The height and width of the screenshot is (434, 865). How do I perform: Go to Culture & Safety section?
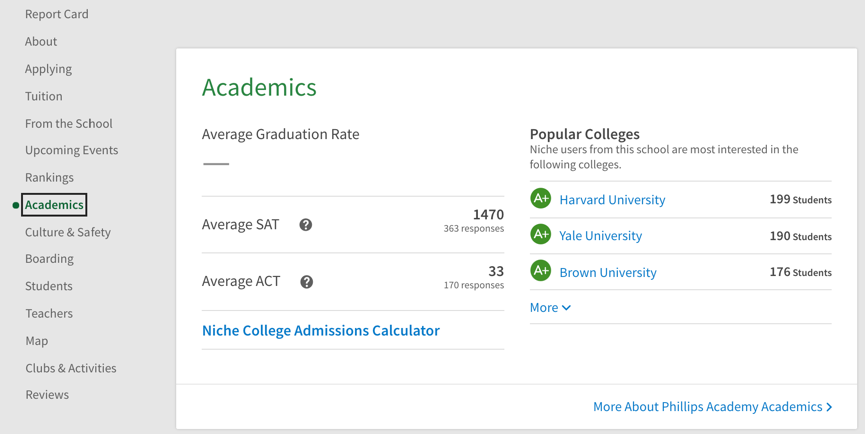(68, 232)
